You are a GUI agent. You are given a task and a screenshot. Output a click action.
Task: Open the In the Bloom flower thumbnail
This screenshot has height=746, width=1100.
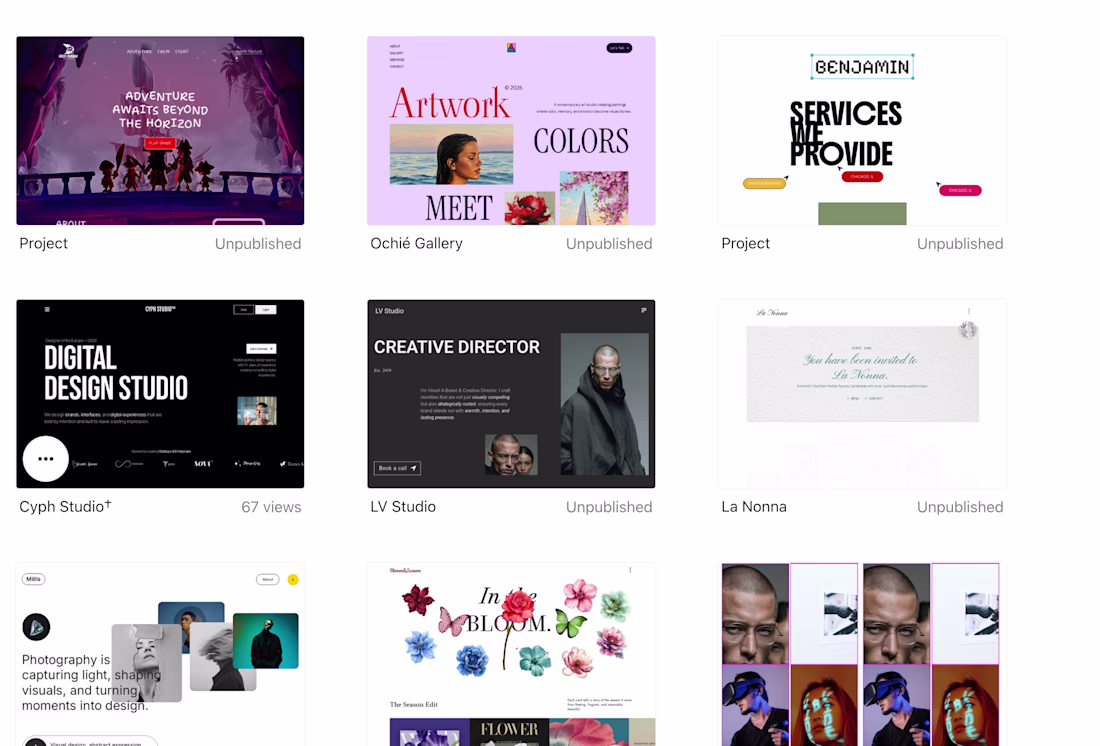coord(511,654)
